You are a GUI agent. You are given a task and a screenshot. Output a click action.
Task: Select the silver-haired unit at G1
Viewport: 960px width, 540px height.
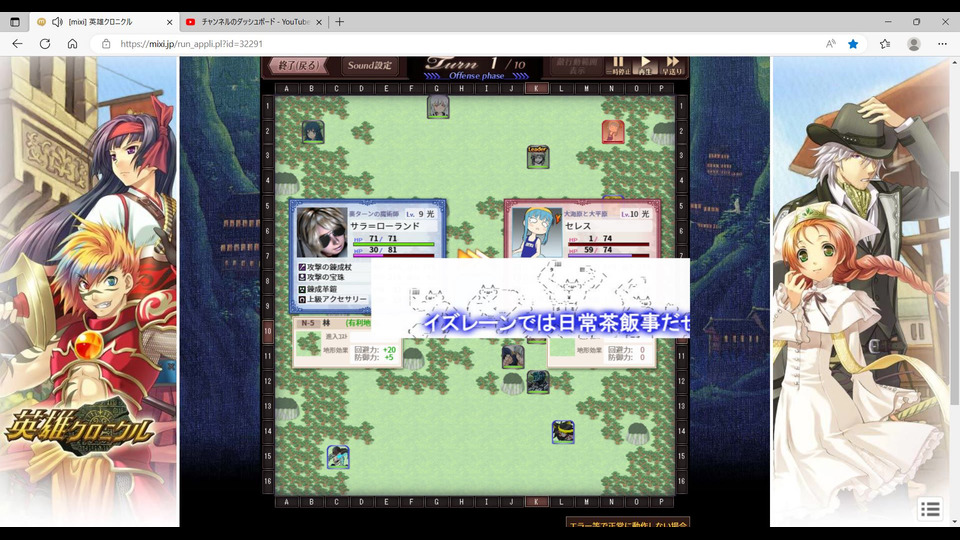(438, 107)
